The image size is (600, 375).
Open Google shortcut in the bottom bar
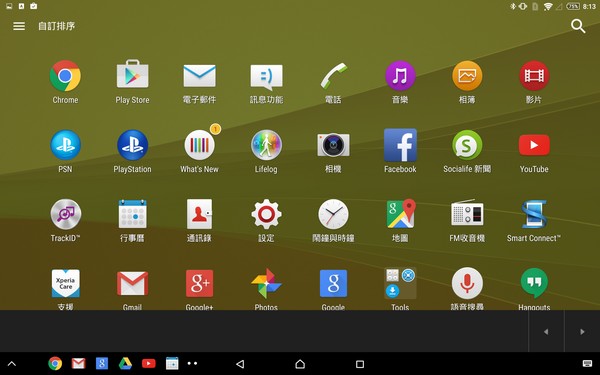point(102,364)
